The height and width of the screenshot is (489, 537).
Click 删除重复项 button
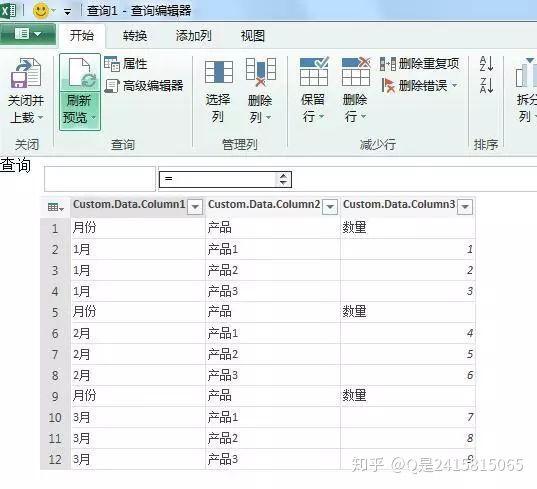420,64
